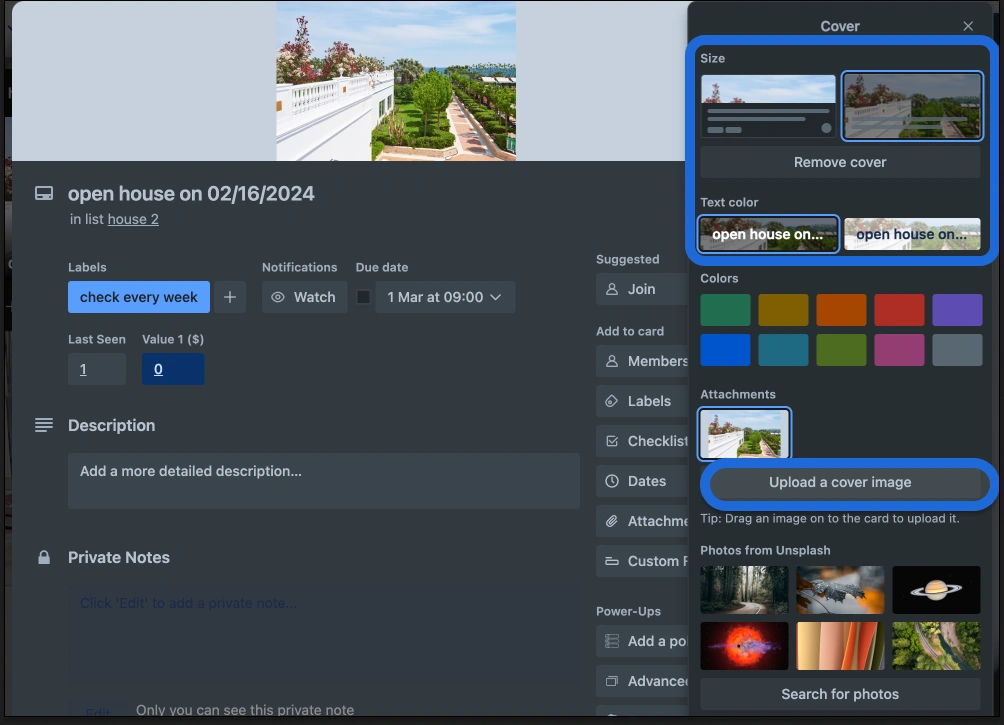
Task: Click the private note text area
Action: click(x=324, y=633)
